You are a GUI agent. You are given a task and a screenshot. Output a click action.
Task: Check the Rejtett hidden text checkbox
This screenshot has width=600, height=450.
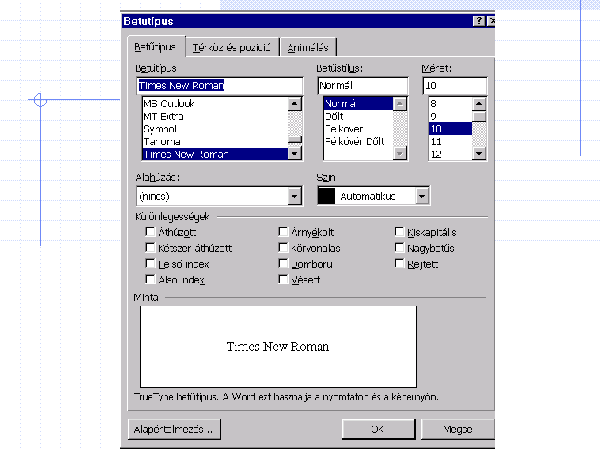click(x=399, y=264)
